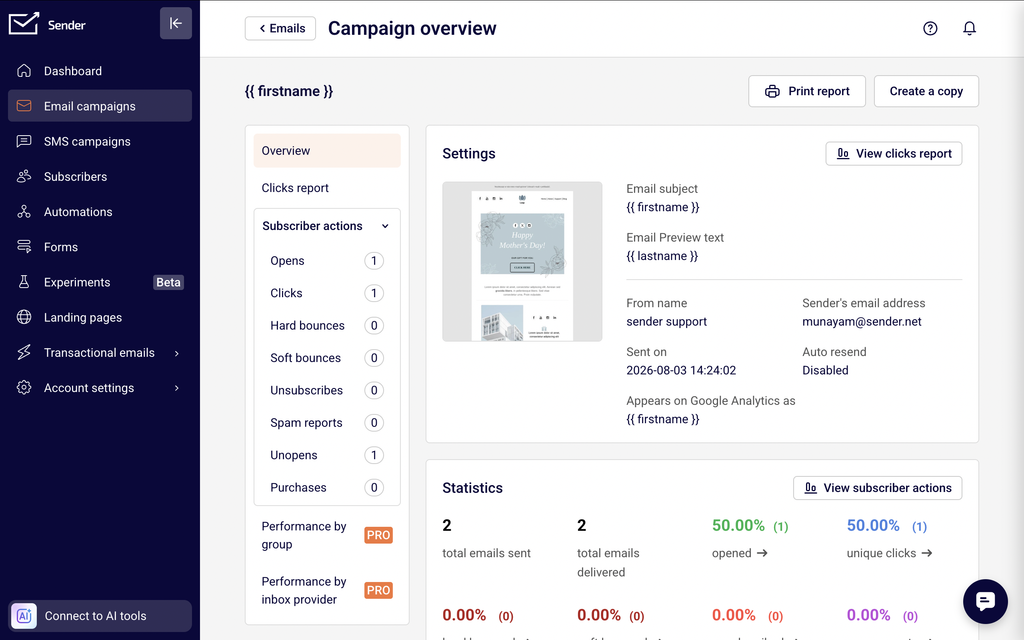Expand the Account settings submenu chevron
1024x640 pixels.
click(176, 388)
